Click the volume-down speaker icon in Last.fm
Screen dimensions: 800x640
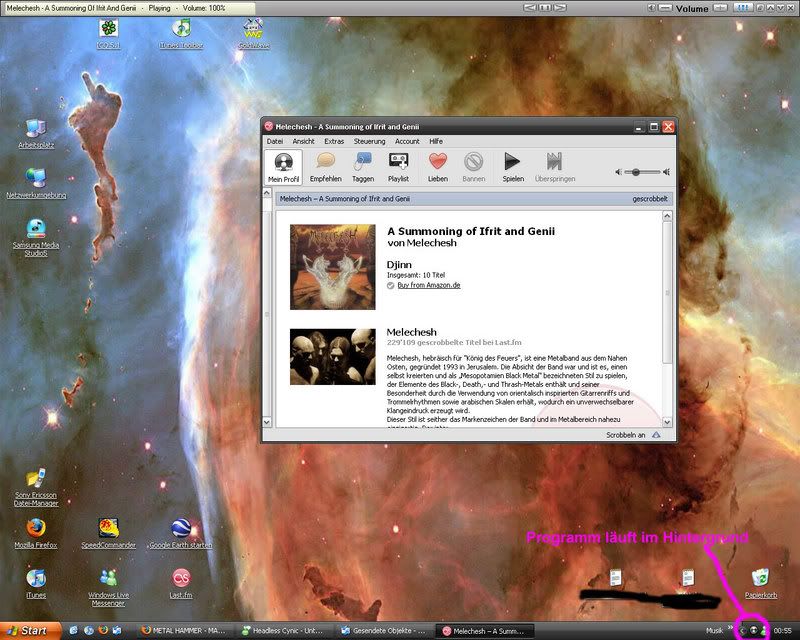click(x=618, y=172)
